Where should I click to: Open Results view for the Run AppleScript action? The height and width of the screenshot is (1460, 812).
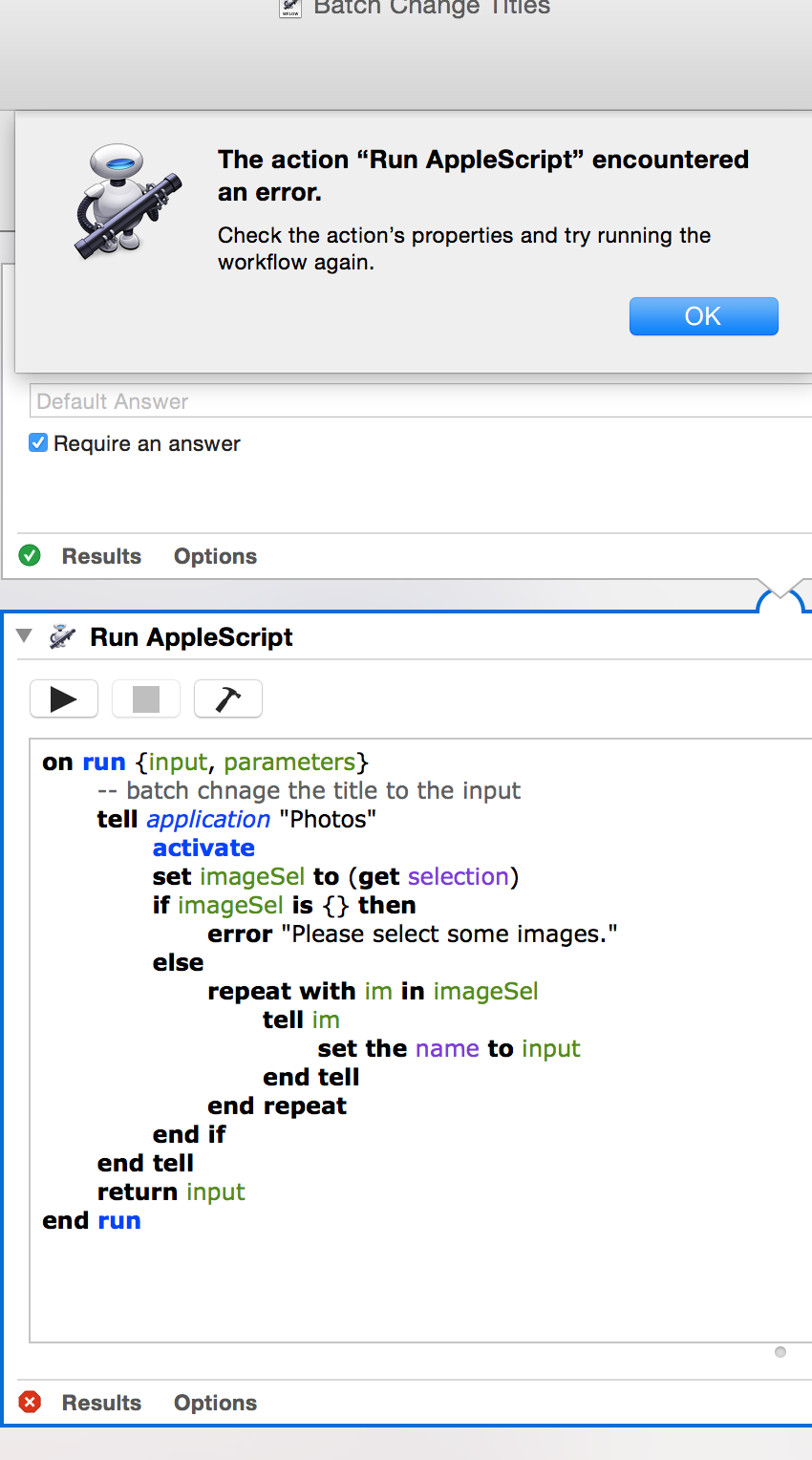tap(100, 1402)
